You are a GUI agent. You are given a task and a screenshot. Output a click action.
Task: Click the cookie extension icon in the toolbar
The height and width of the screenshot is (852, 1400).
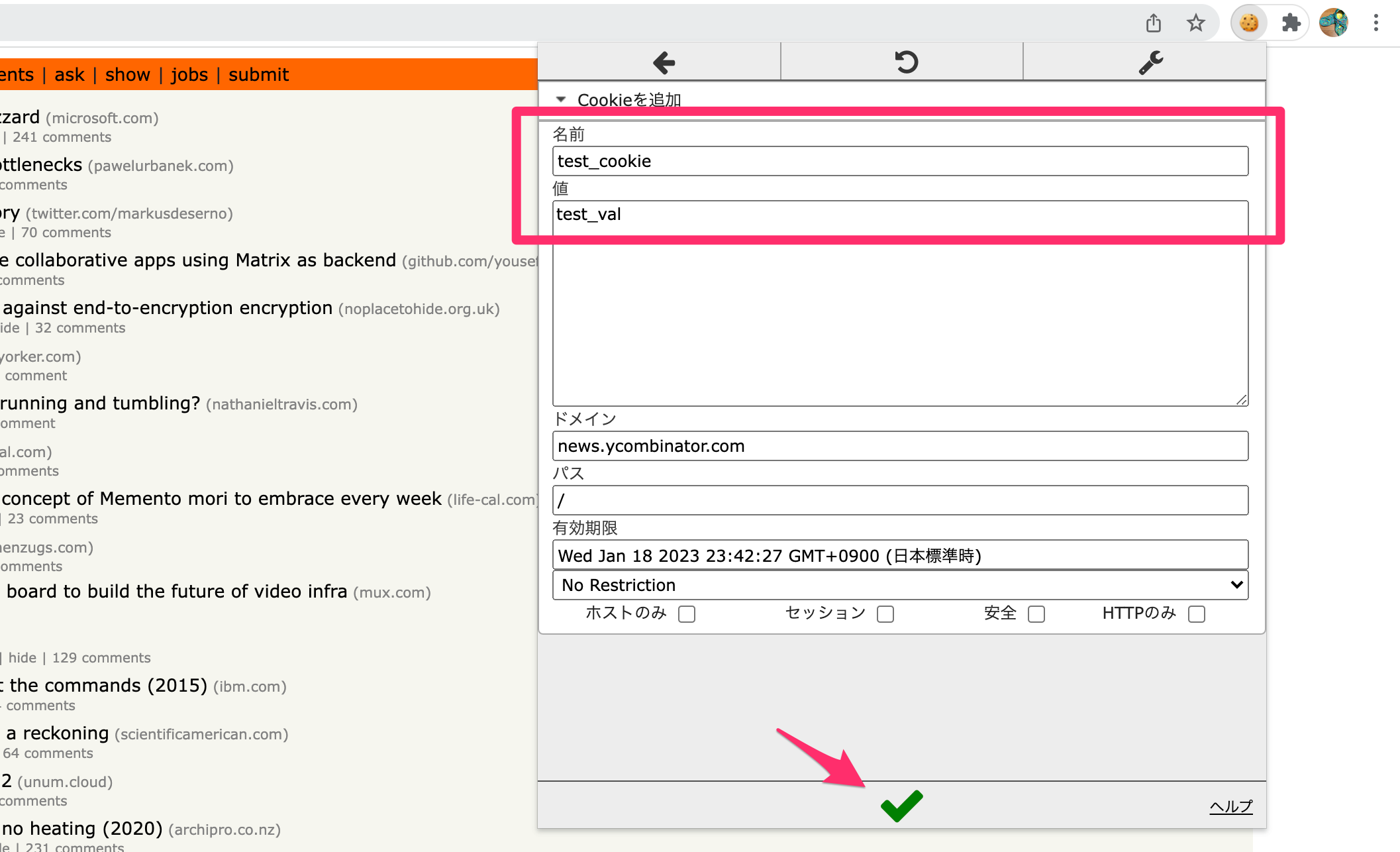click(1248, 23)
